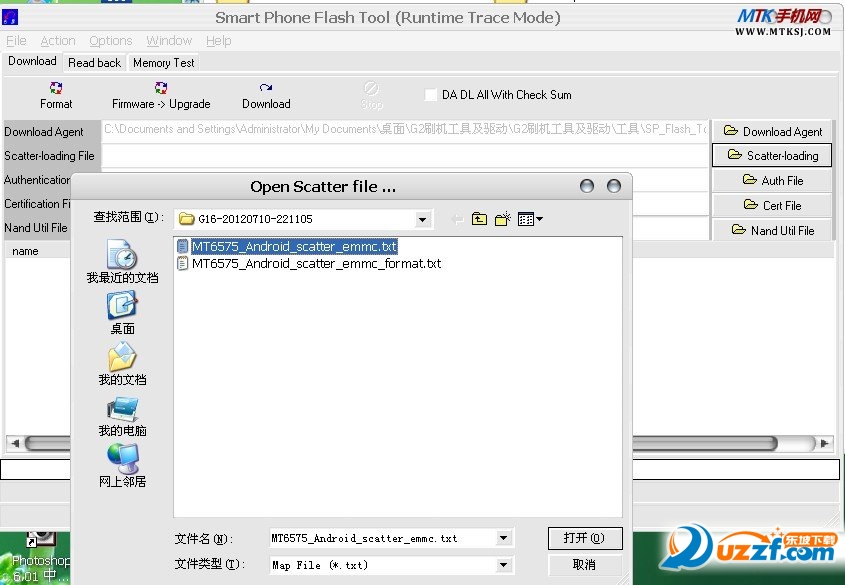Click the horizontal scrollbar right arrow
The width and height of the screenshot is (845, 585).
coord(824,443)
